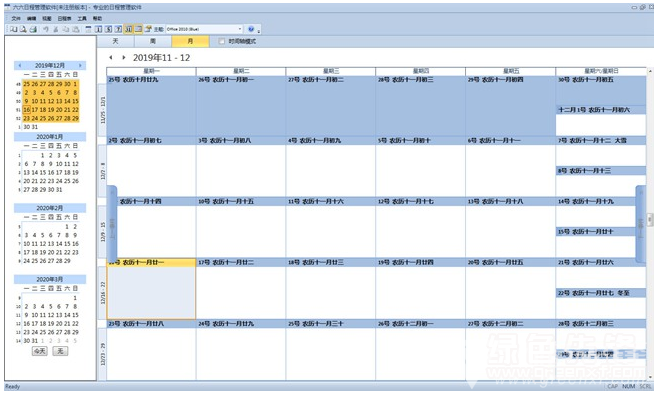Open the 文件 menu
The width and height of the screenshot is (656, 393).
pyautogui.click(x=16, y=18)
